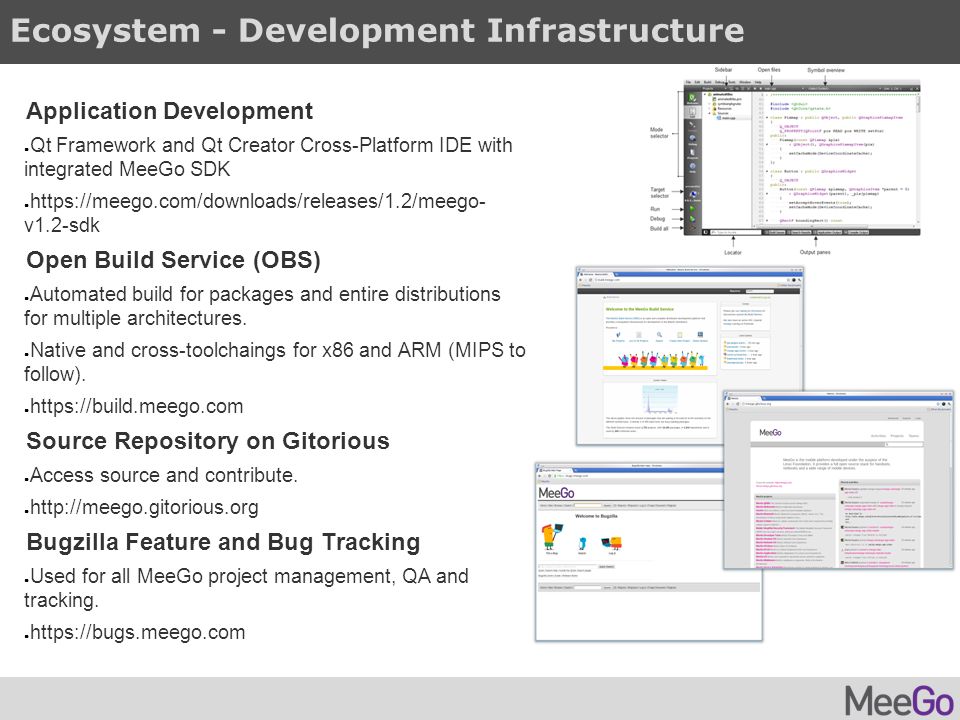Click the Log In mascot icon in Bugzilla
The width and height of the screenshot is (960, 720).
pos(612,543)
